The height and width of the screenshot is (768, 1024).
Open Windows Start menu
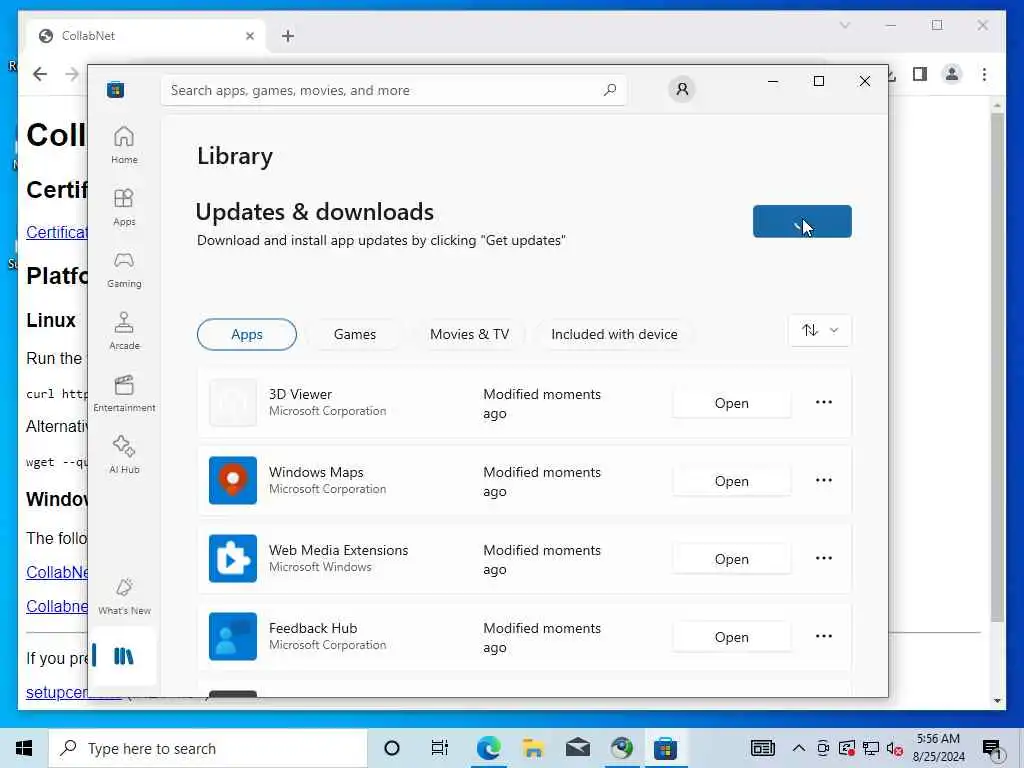point(24,748)
